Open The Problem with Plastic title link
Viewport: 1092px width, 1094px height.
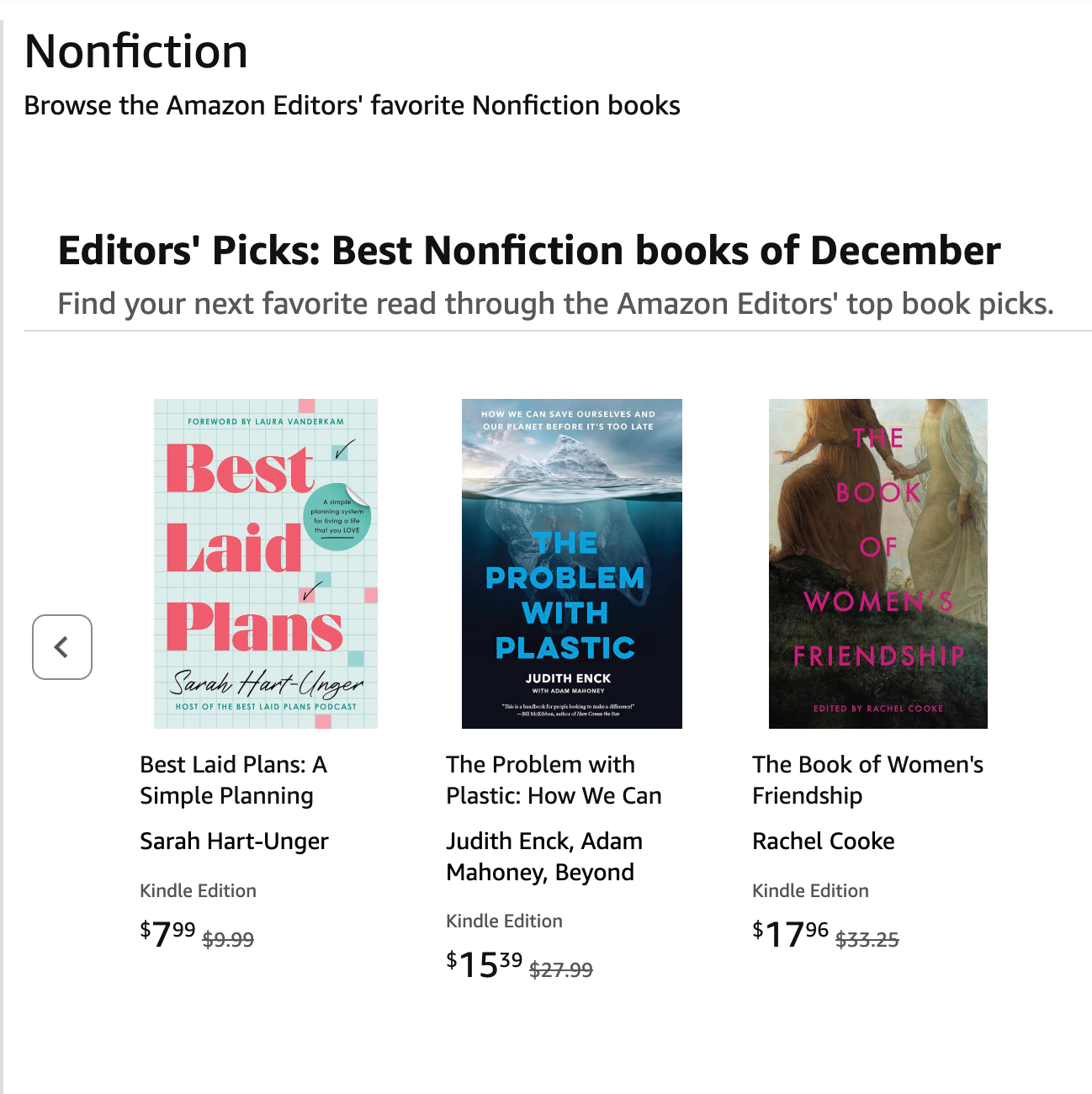pos(554,779)
